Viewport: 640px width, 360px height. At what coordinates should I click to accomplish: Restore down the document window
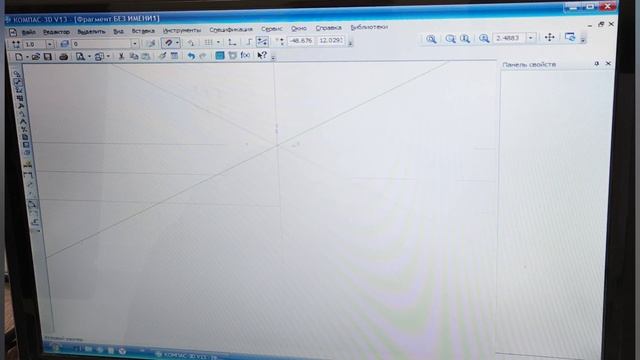coord(601,24)
